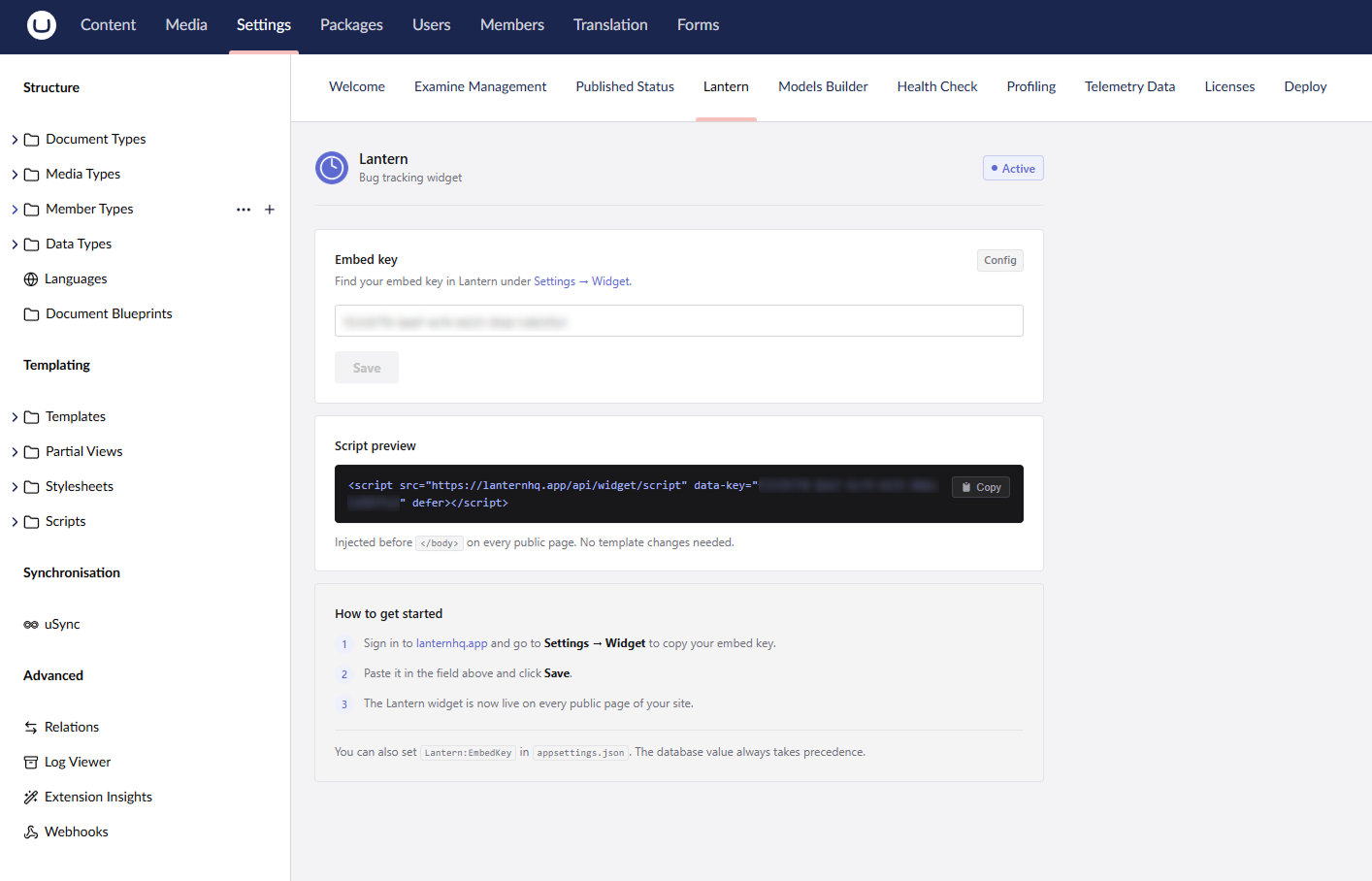Click the Member Types folder icon
1372x881 pixels.
(x=31, y=210)
